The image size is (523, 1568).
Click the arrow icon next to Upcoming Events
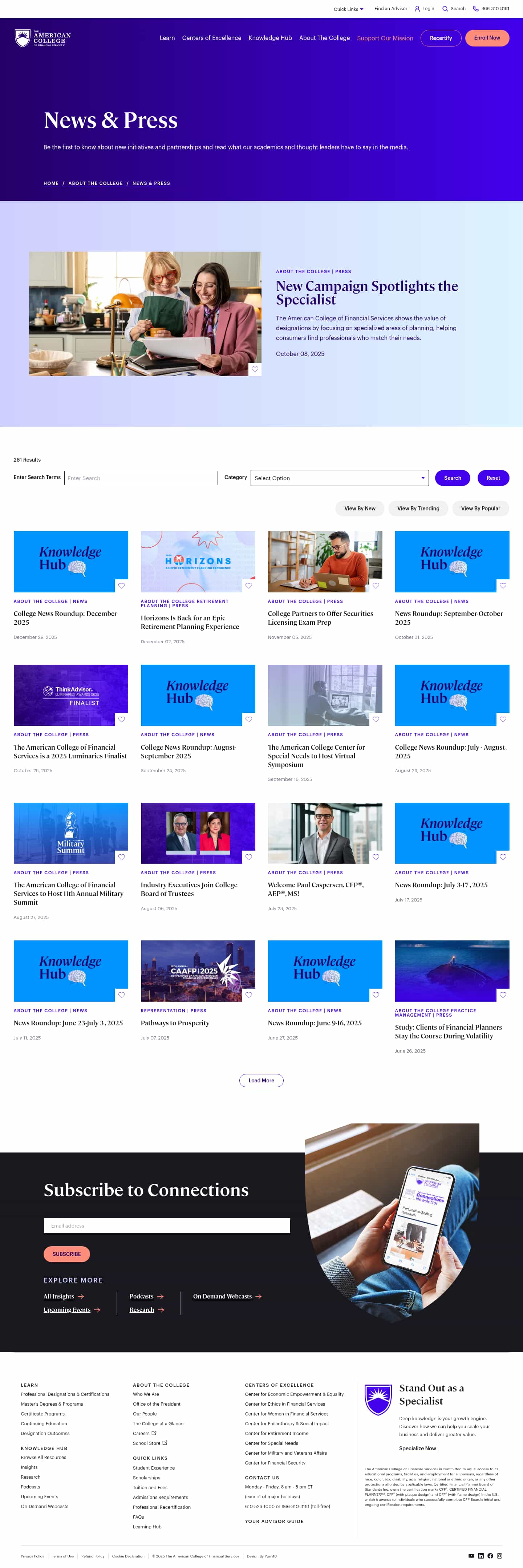[x=97, y=1310]
